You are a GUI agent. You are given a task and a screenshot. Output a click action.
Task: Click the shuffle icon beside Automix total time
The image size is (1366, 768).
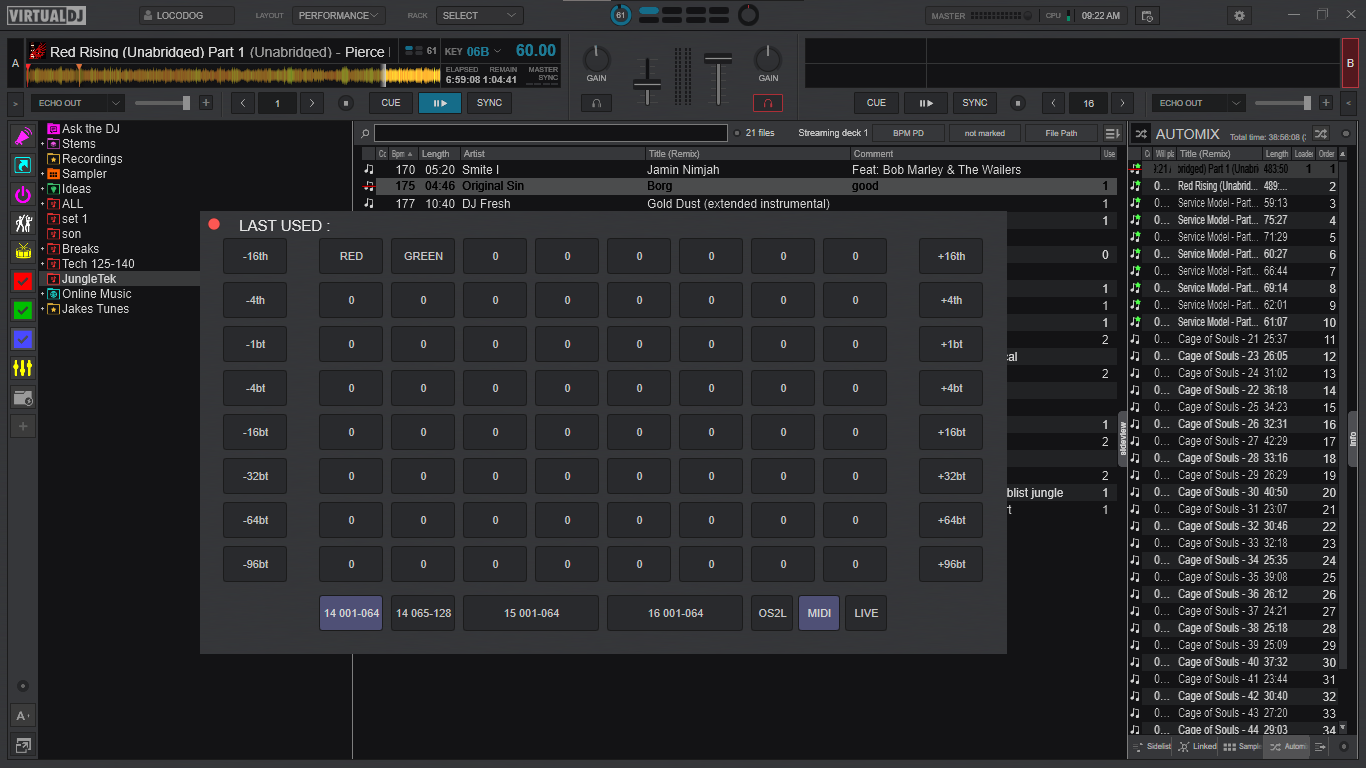pyautogui.click(x=1320, y=133)
